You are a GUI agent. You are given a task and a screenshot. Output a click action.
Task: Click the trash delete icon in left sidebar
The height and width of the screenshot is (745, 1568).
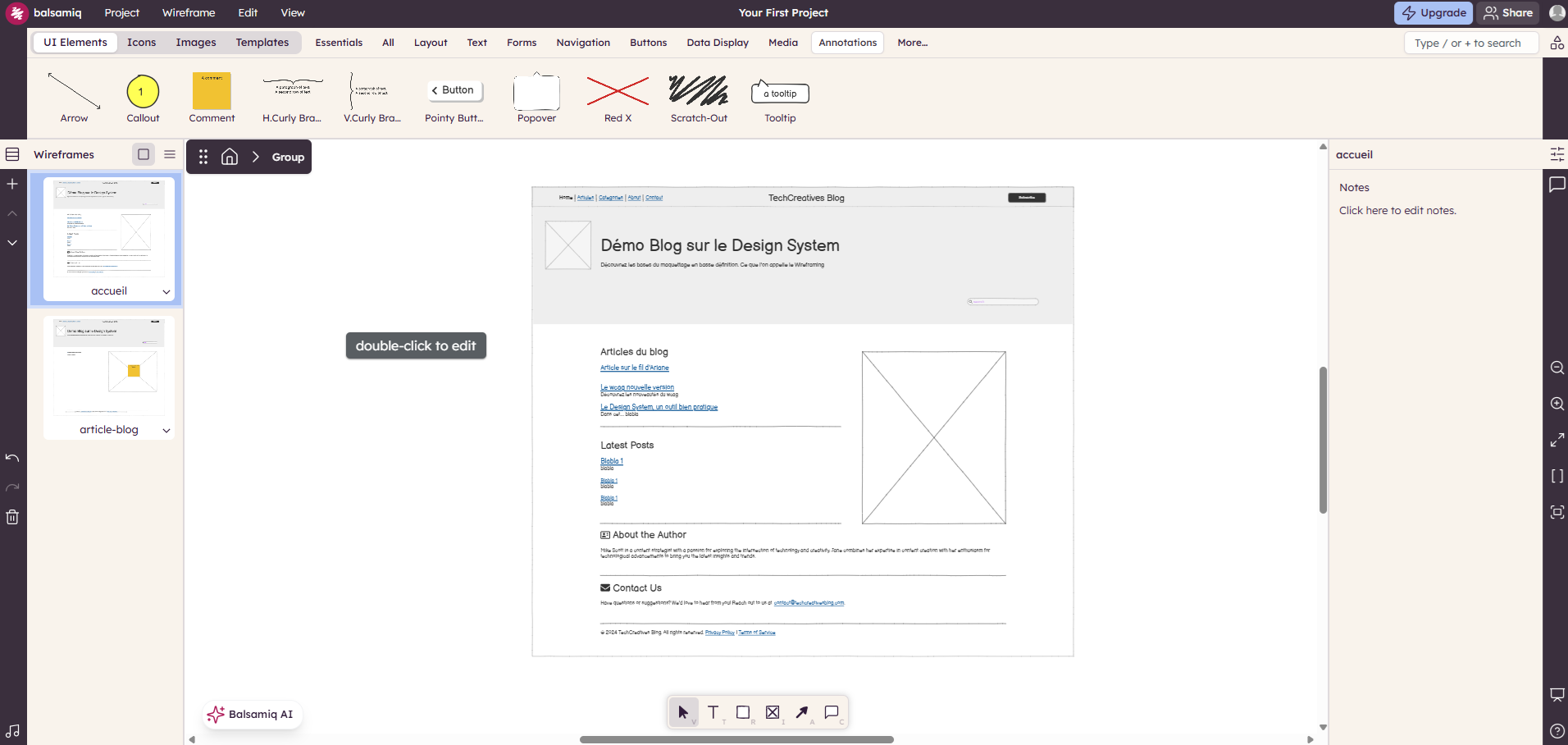[x=12, y=517]
